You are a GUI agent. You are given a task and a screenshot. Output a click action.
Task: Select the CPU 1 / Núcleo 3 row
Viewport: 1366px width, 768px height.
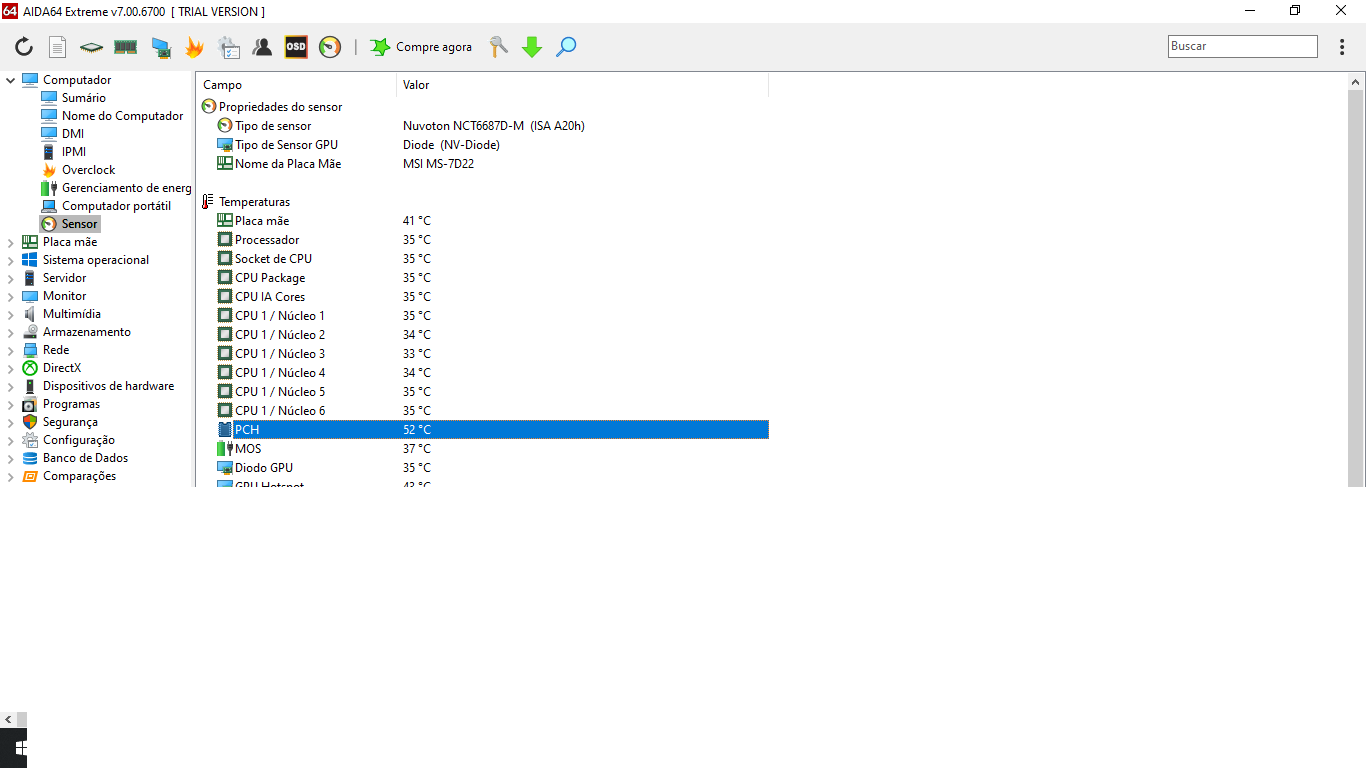(483, 354)
